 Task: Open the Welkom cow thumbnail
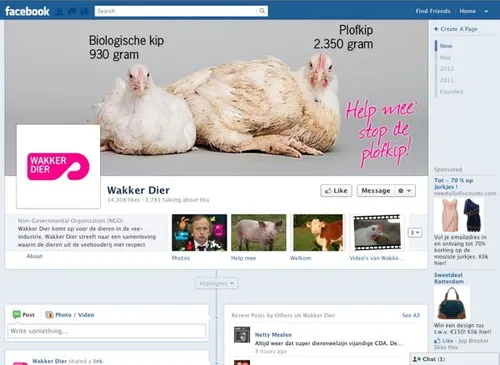pos(318,233)
